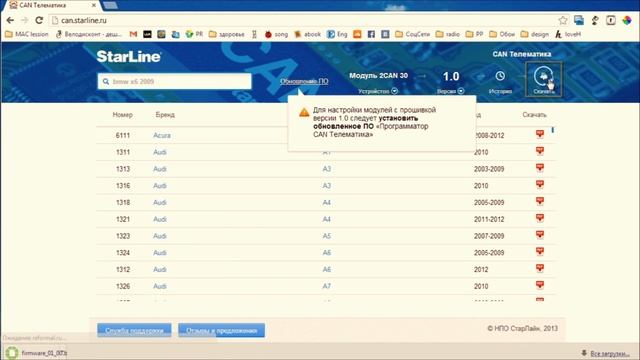Click the Скачать column header
Screen dimensions: 640x360
(x=534, y=115)
